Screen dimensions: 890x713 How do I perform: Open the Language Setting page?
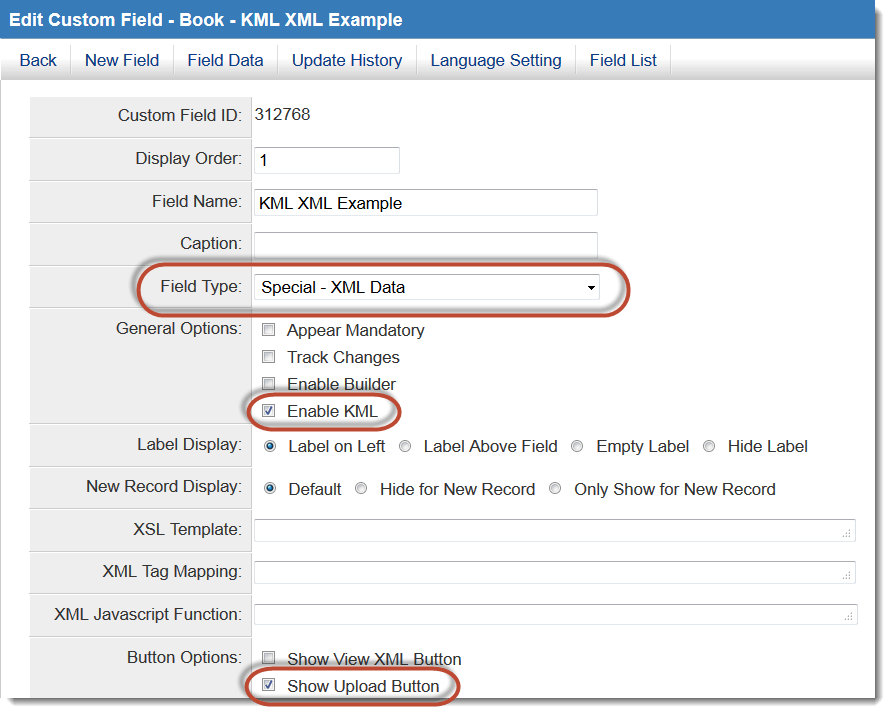pyautogui.click(x=495, y=60)
